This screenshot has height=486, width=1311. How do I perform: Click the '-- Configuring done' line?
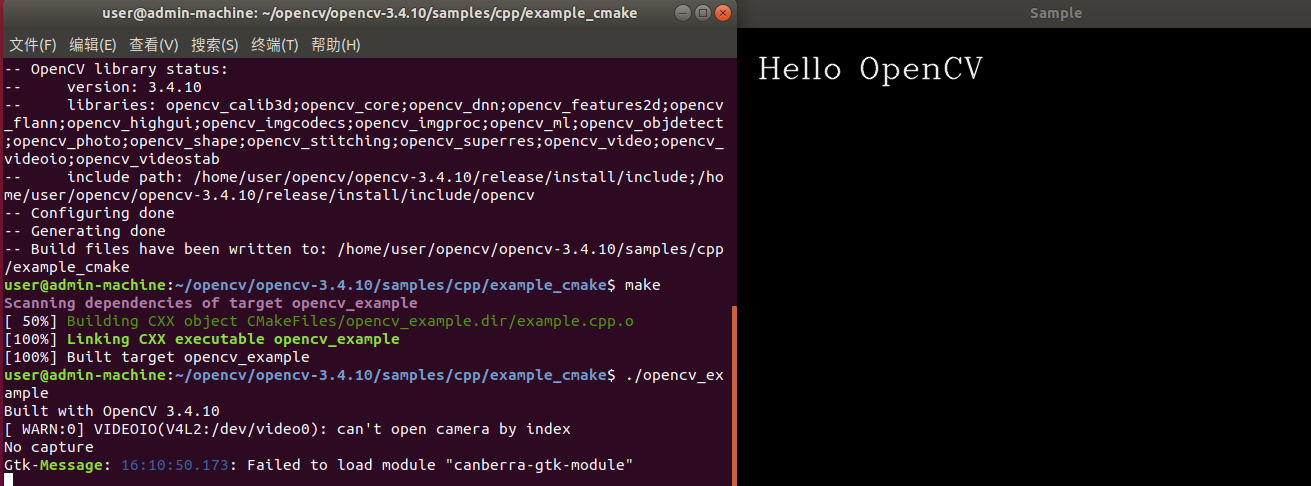[89, 213]
